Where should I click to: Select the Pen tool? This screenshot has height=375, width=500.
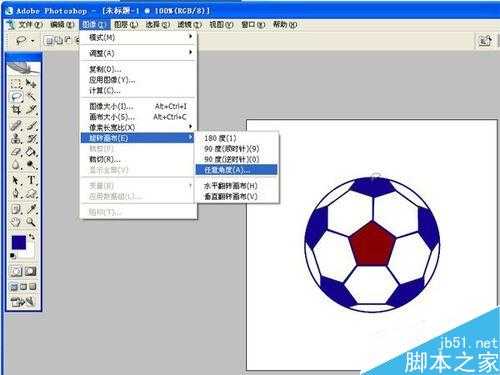coord(16,193)
